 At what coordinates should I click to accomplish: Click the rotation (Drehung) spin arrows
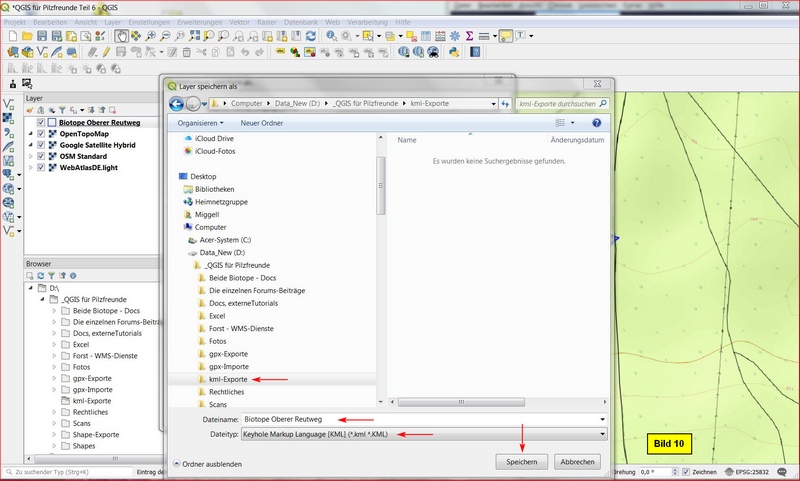[675, 472]
